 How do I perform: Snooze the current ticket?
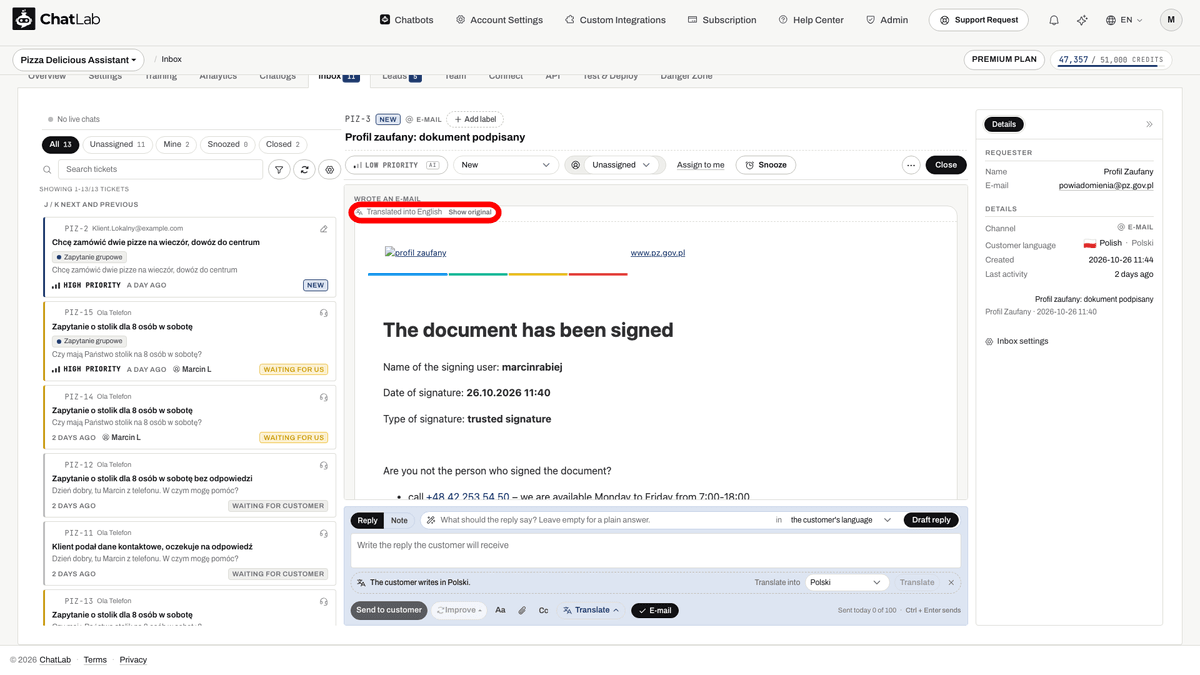(x=766, y=165)
